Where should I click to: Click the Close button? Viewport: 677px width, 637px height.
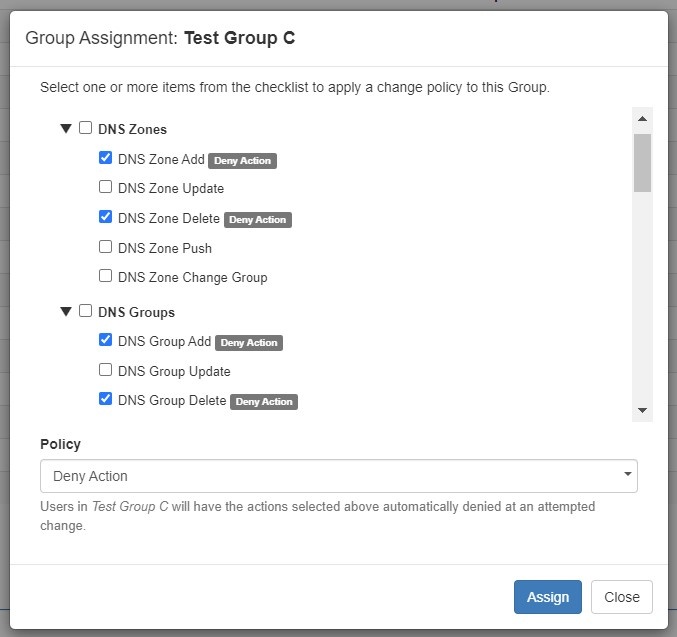pos(621,597)
